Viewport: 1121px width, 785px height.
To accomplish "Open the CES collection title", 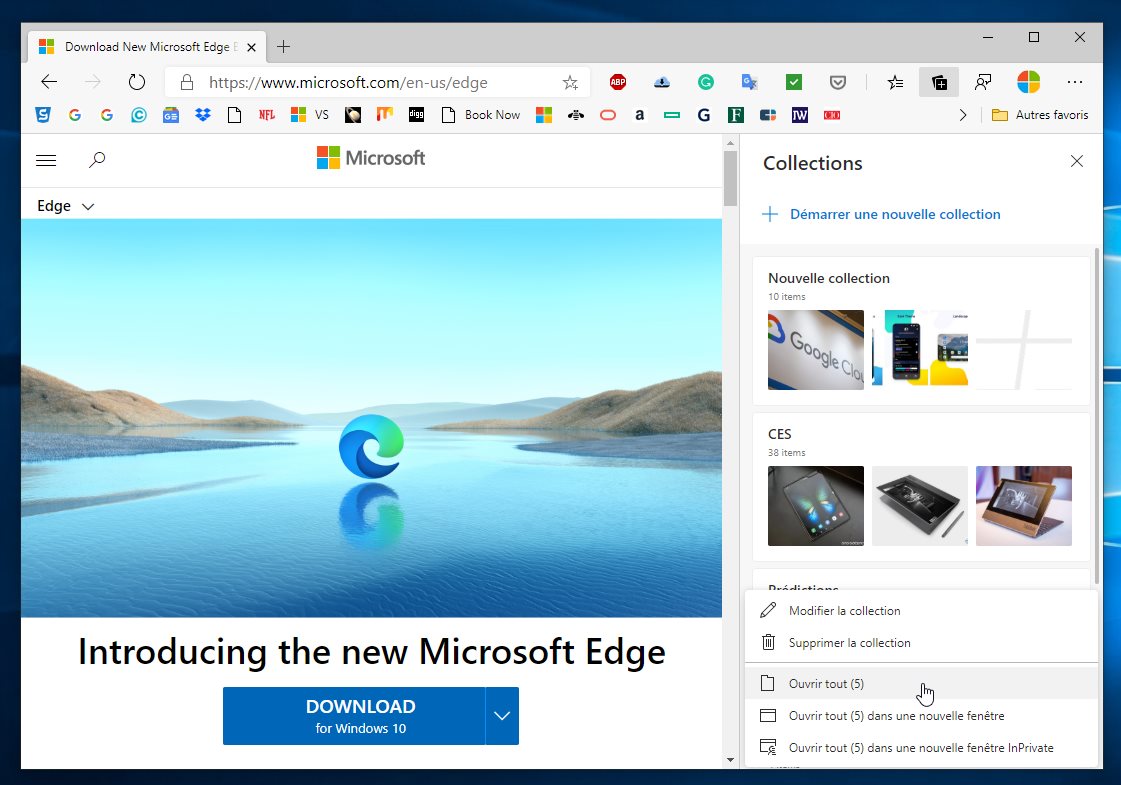I will point(779,434).
